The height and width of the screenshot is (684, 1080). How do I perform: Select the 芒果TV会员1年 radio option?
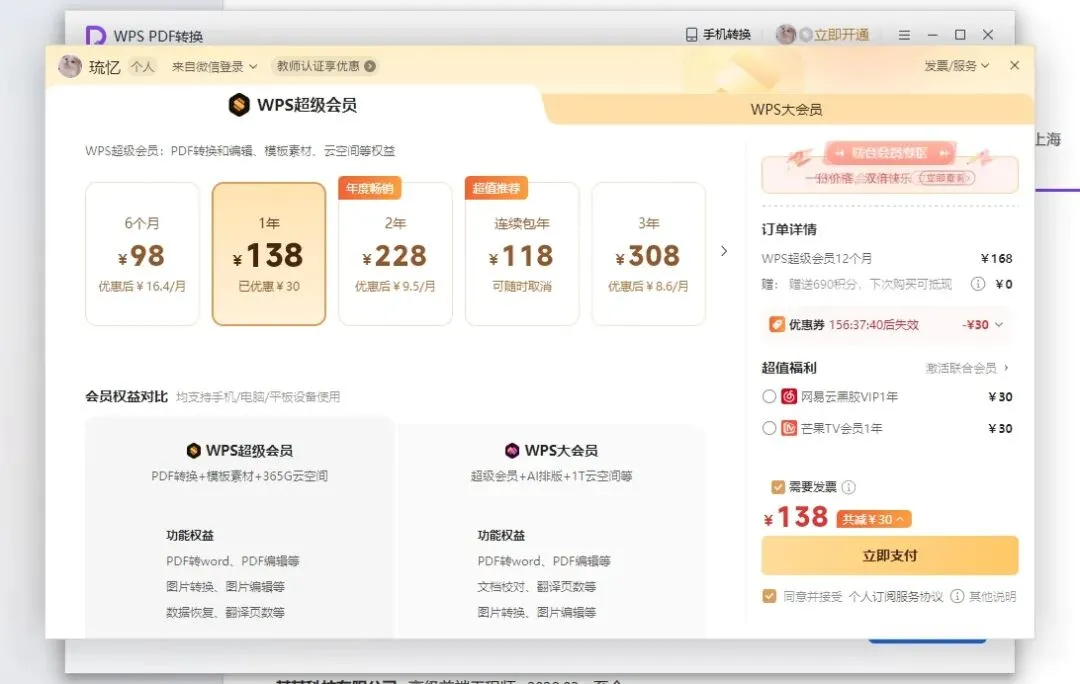click(769, 428)
